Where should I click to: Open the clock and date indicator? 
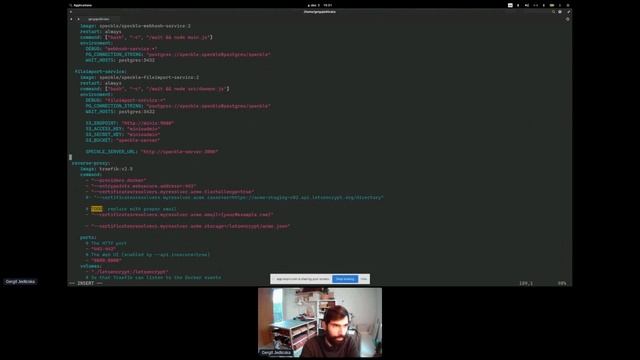pos(320,5)
